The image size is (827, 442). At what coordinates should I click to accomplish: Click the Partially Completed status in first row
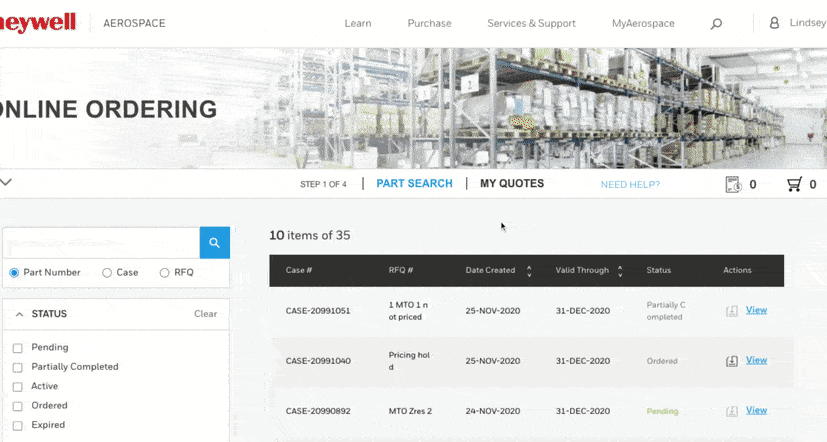(x=666, y=311)
